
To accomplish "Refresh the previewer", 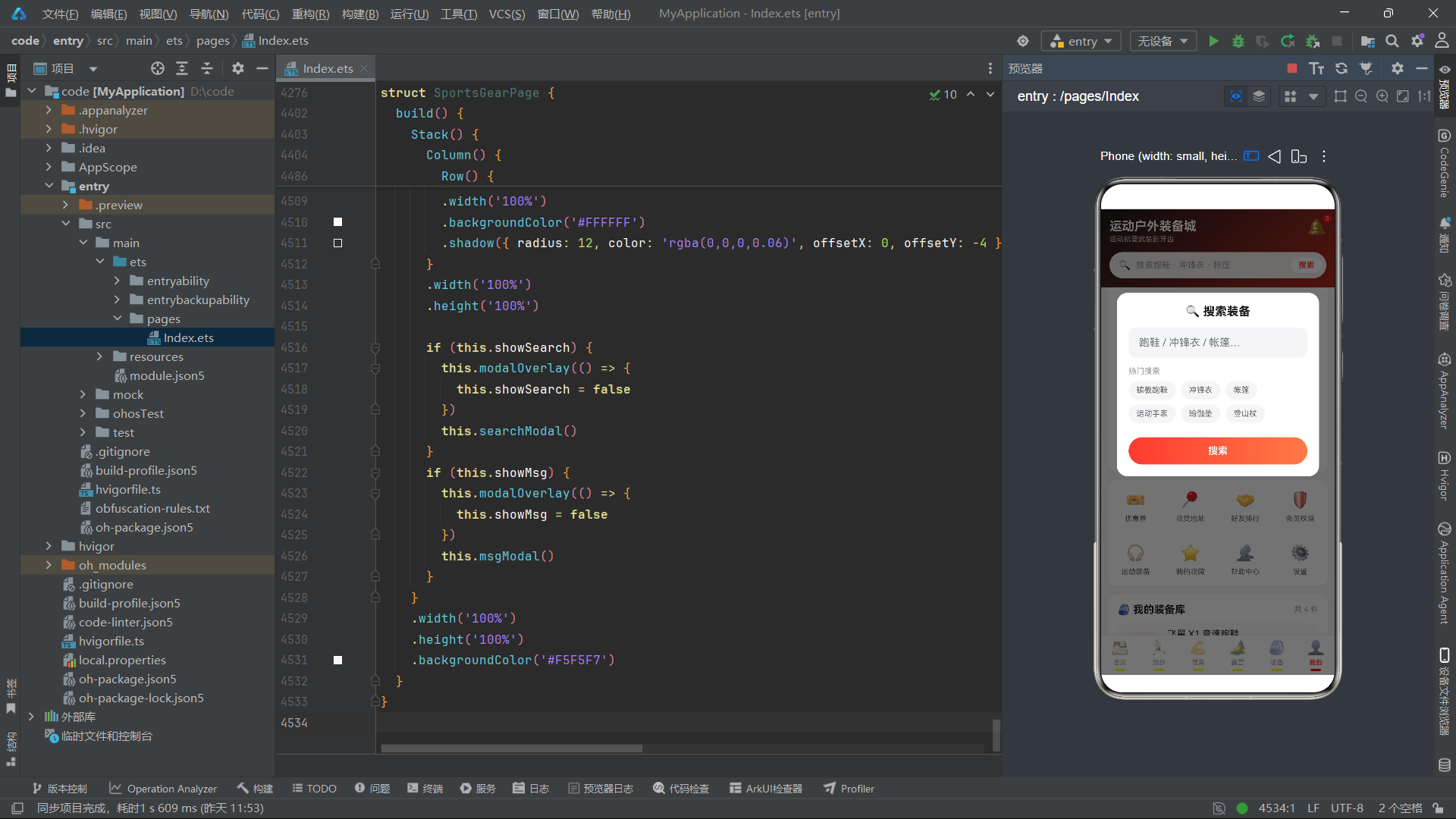I will click(x=1341, y=68).
